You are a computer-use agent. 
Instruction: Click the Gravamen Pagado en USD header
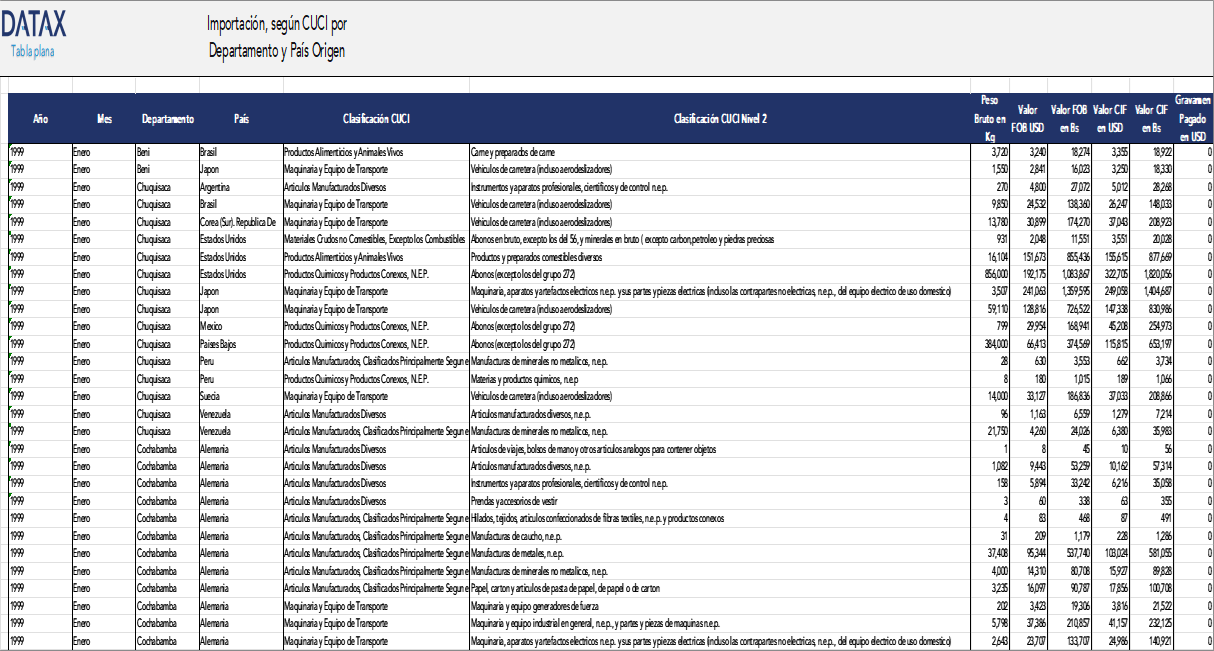pyautogui.click(x=1193, y=119)
